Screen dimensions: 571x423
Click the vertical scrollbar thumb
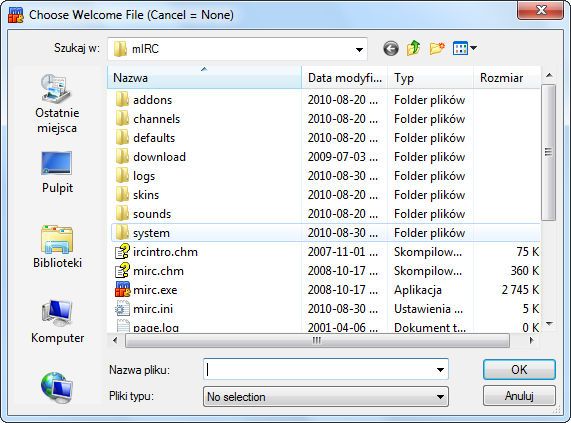(x=548, y=152)
